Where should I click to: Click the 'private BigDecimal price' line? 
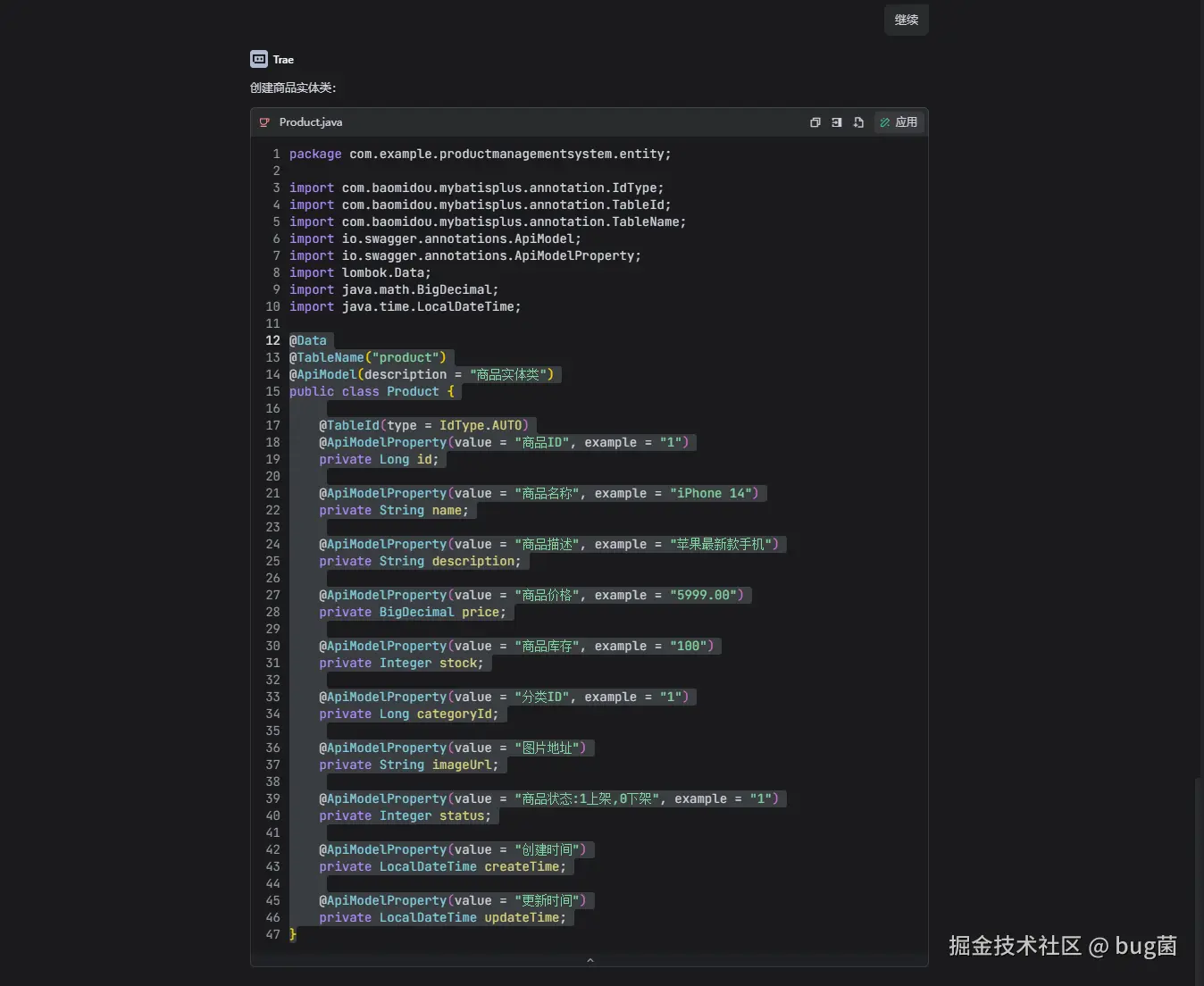413,612
